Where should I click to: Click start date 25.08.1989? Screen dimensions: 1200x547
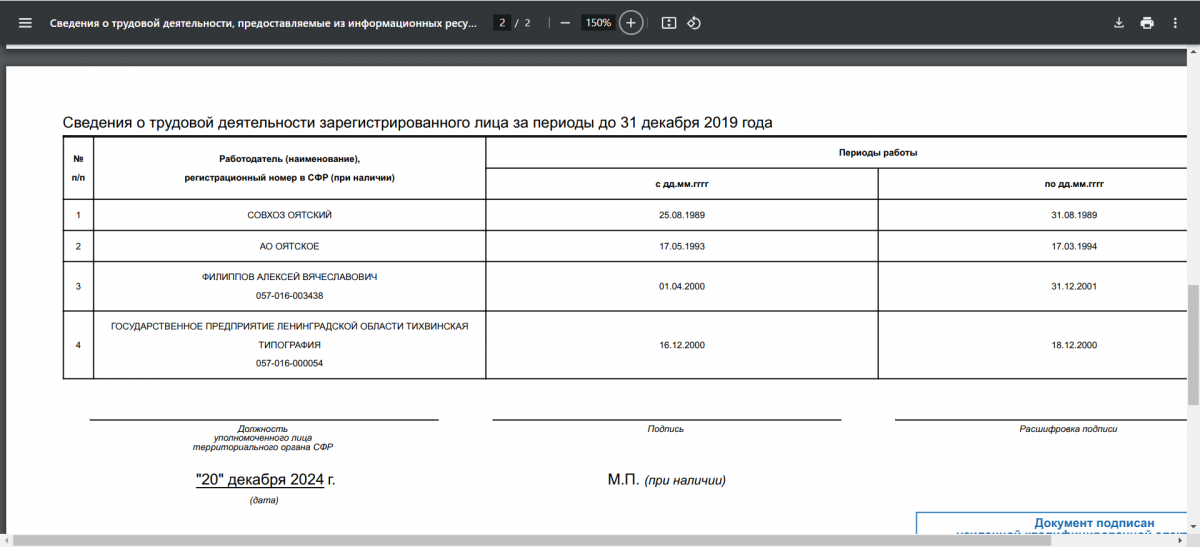682,215
